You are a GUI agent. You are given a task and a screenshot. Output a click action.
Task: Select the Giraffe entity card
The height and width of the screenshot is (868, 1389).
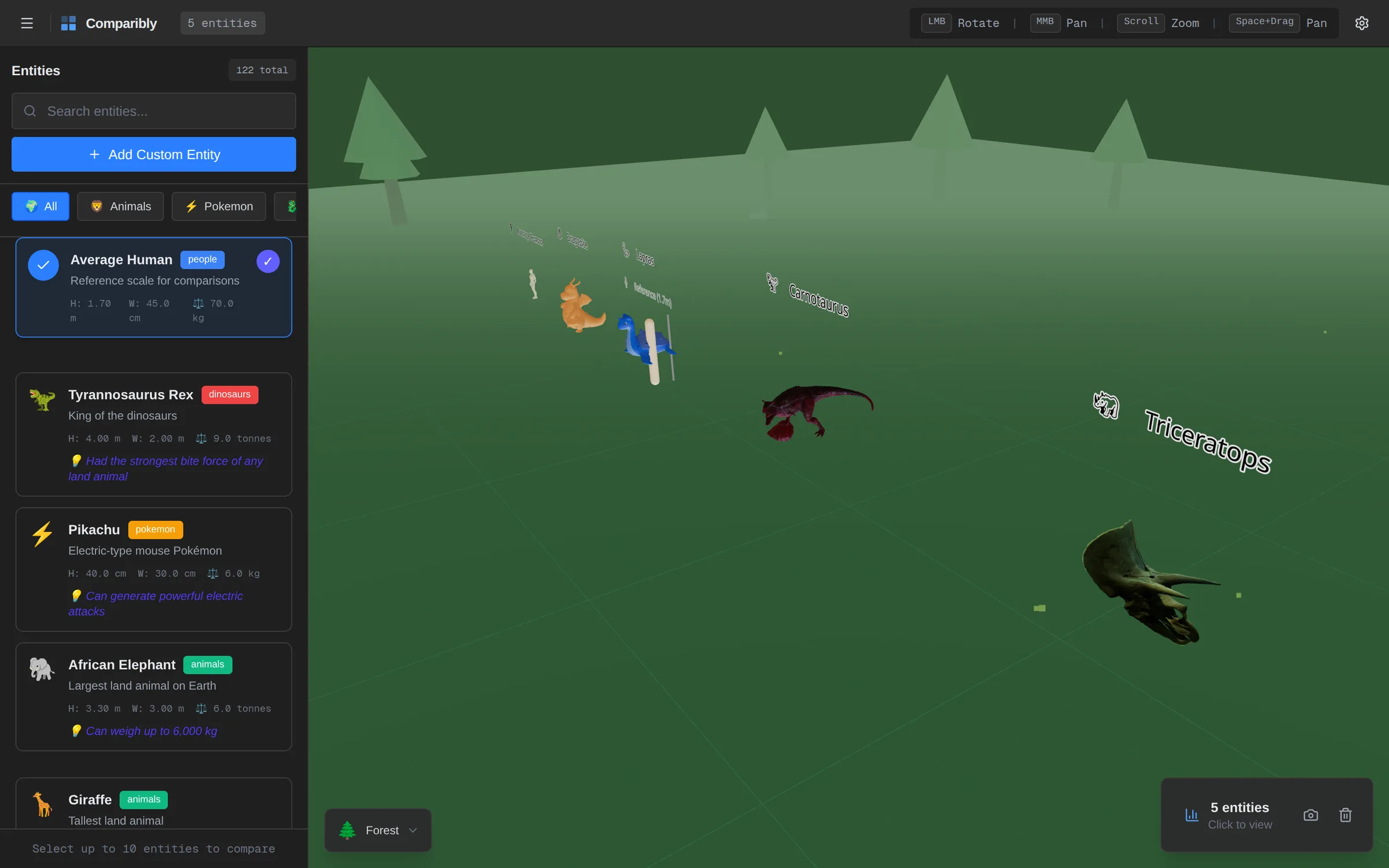pos(153,803)
